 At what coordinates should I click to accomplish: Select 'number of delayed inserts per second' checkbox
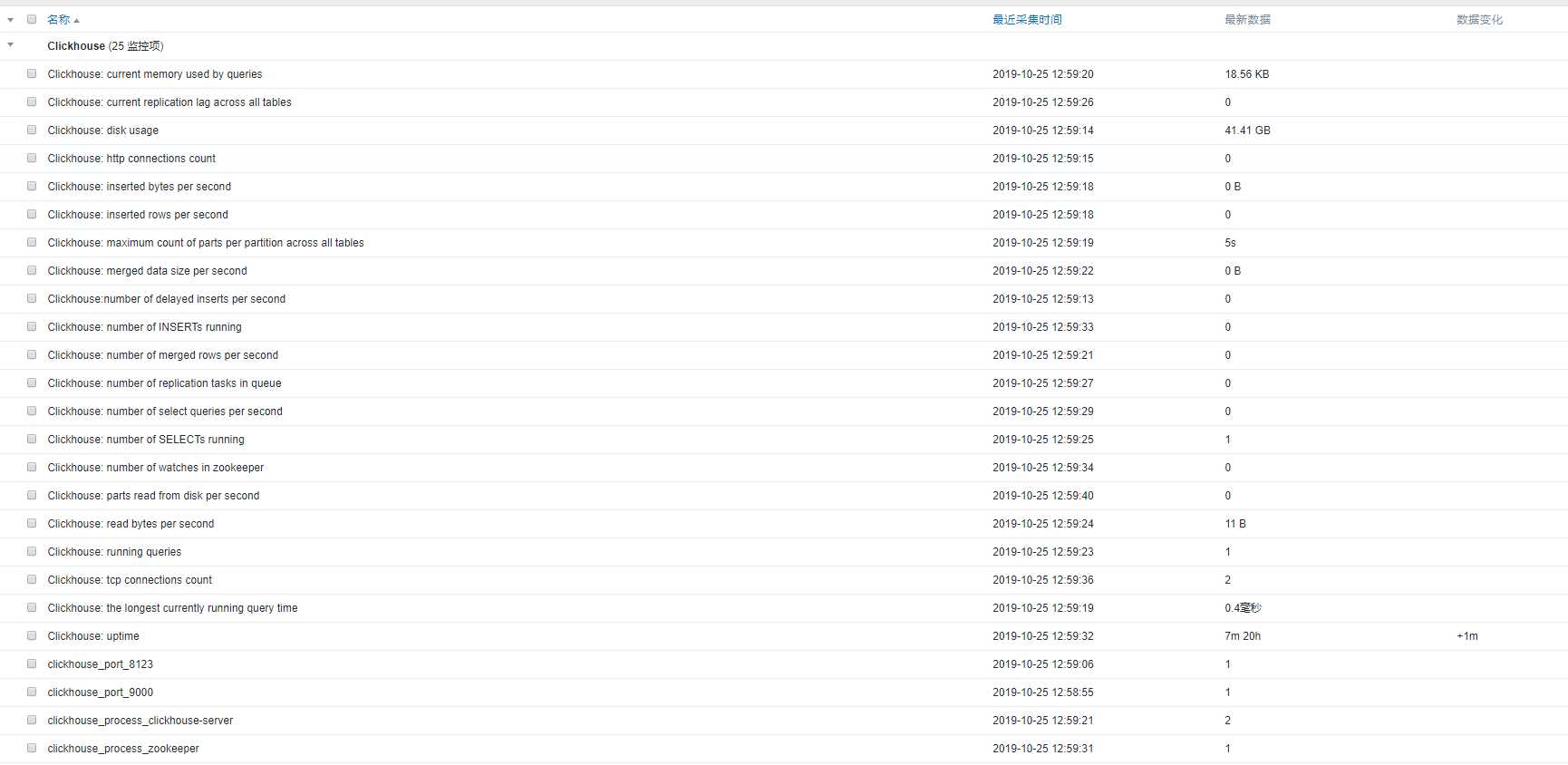click(x=32, y=298)
